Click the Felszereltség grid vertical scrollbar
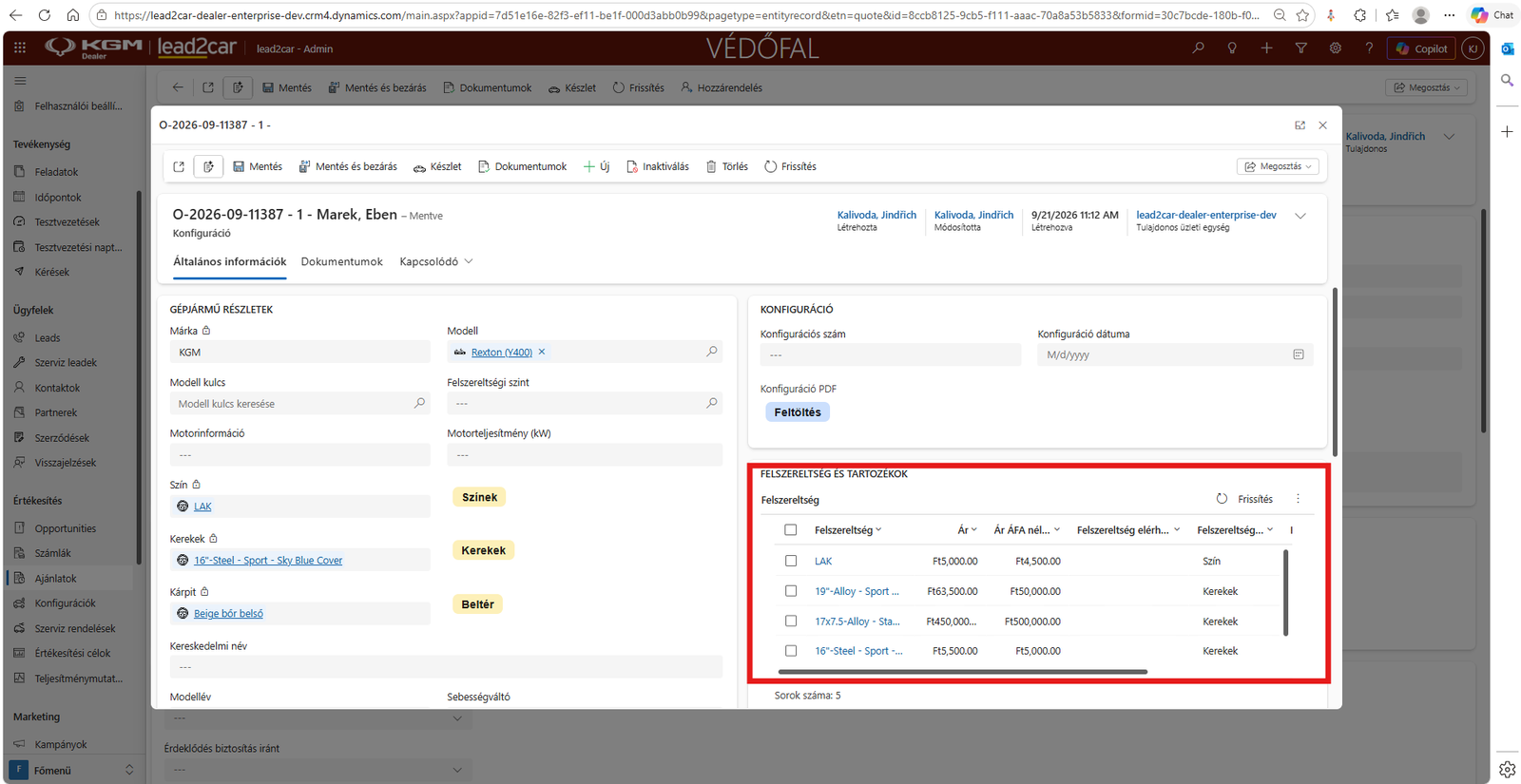 point(1286,592)
